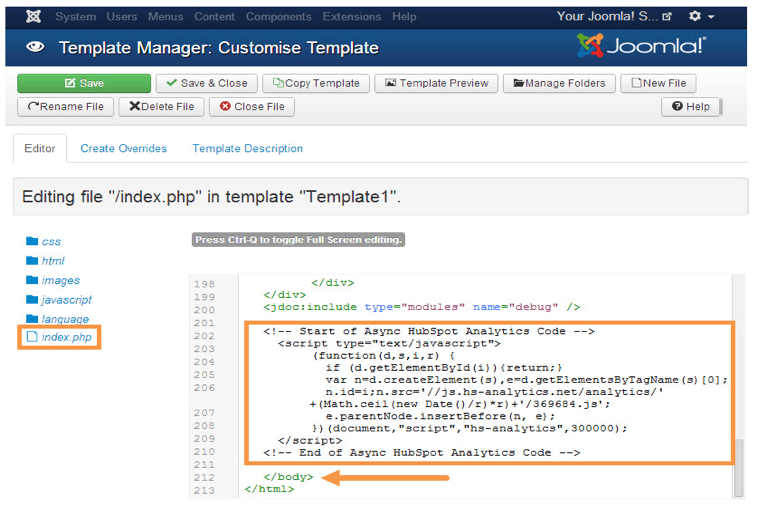
Task: Switch to Template Description tab
Action: (x=248, y=148)
